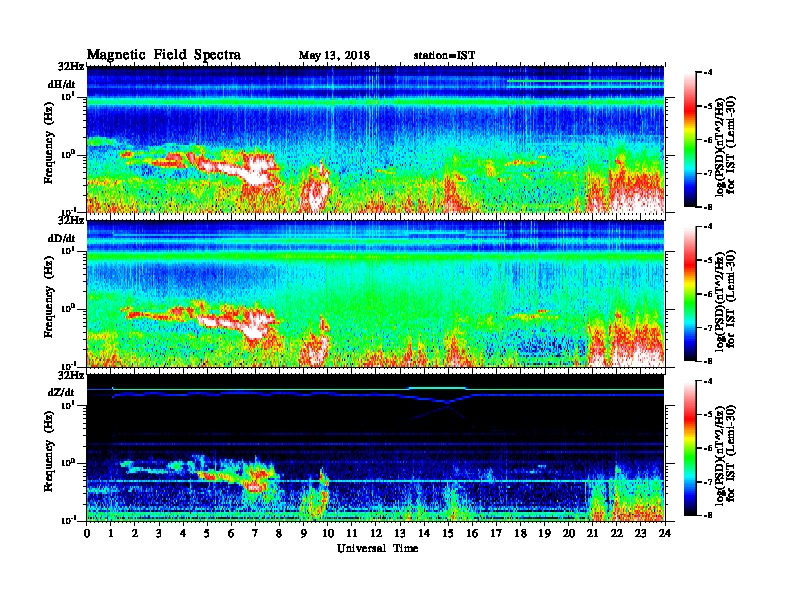Click hour 22 on the Universal Time axis
The image size is (792, 612).
617,533
